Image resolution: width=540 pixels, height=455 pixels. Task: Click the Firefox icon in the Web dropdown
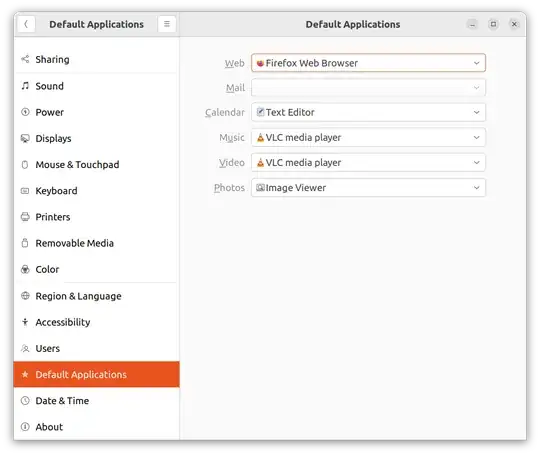coord(260,63)
